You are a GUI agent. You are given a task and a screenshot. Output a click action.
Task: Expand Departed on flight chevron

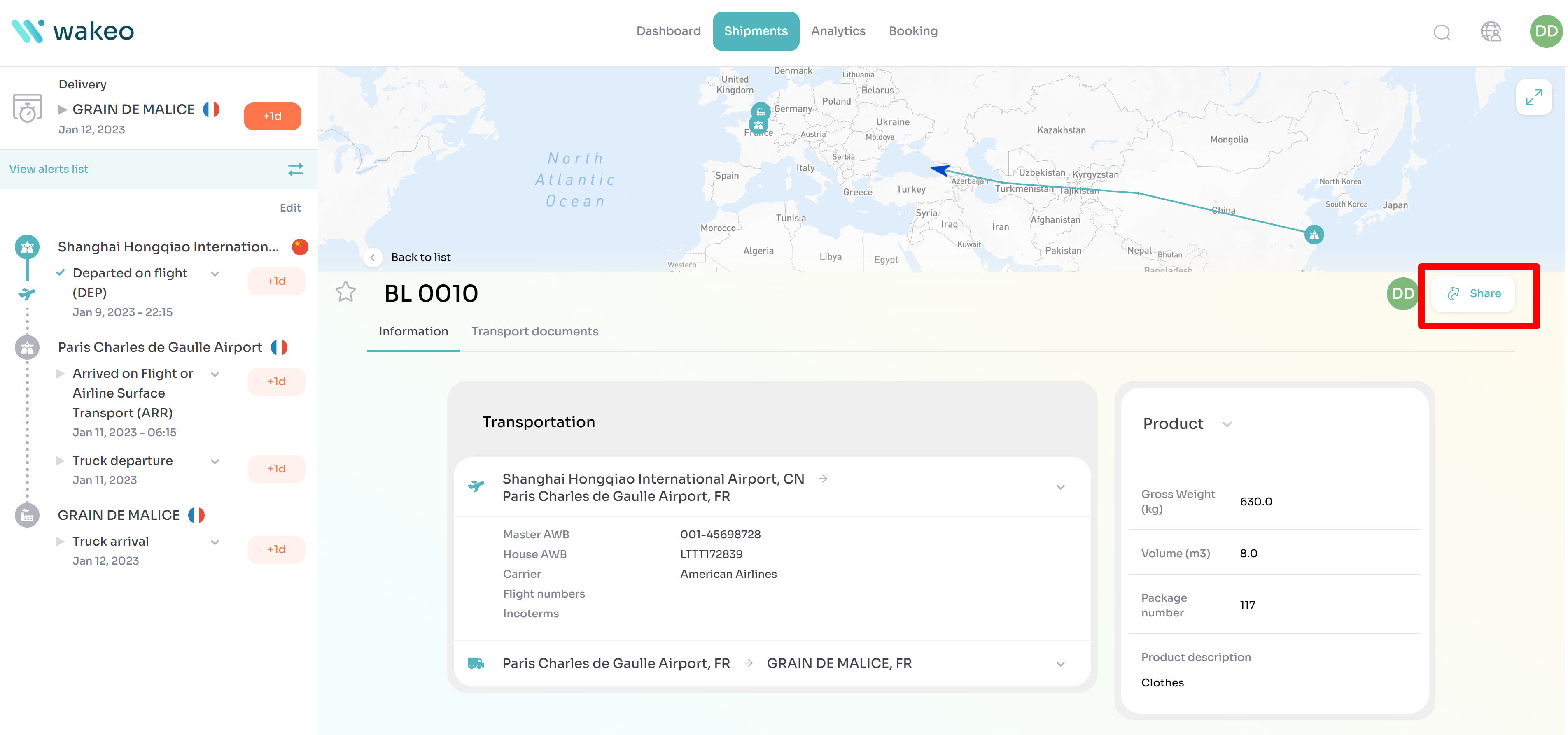pos(215,274)
